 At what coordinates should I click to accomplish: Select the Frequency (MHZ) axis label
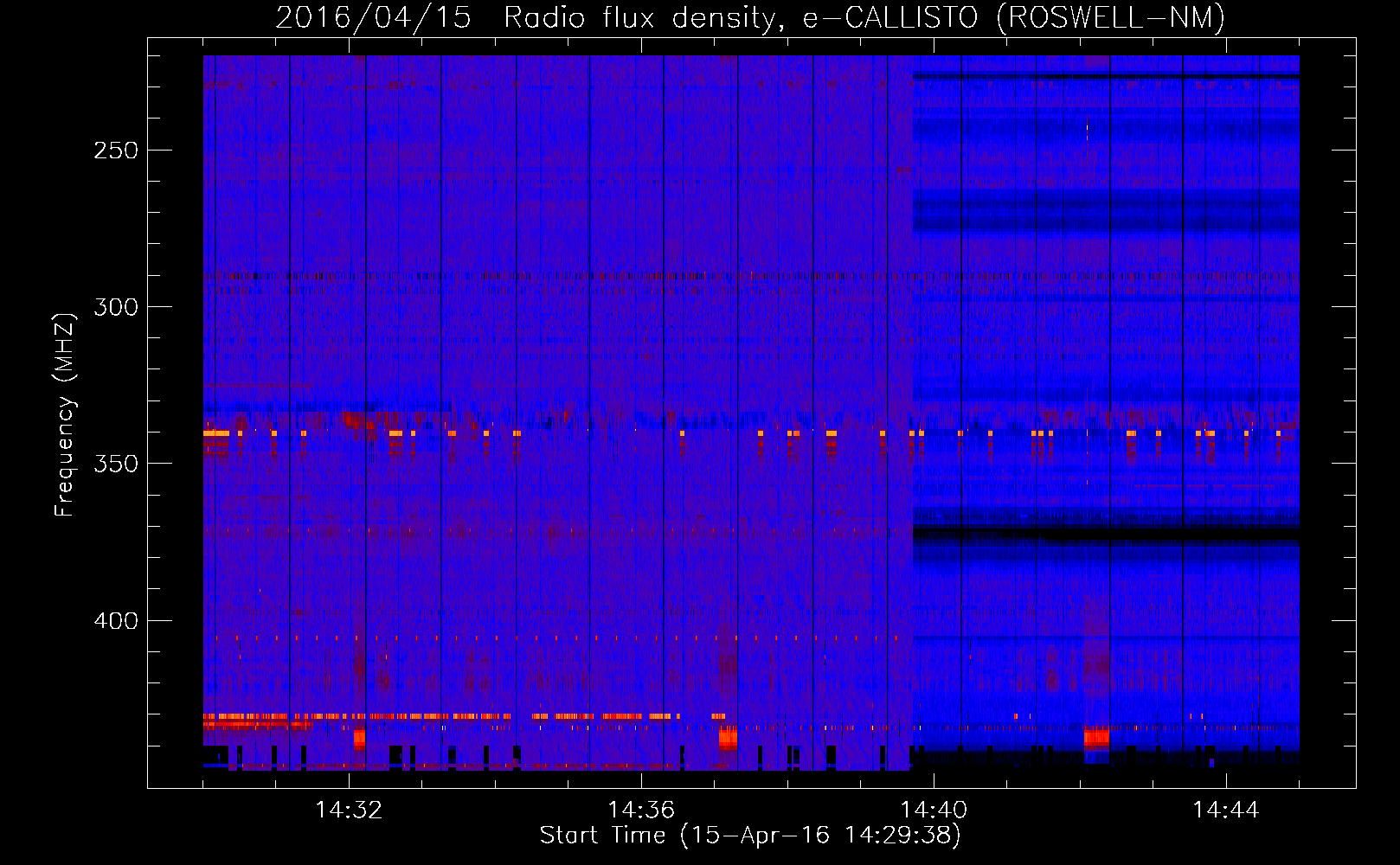65,415
